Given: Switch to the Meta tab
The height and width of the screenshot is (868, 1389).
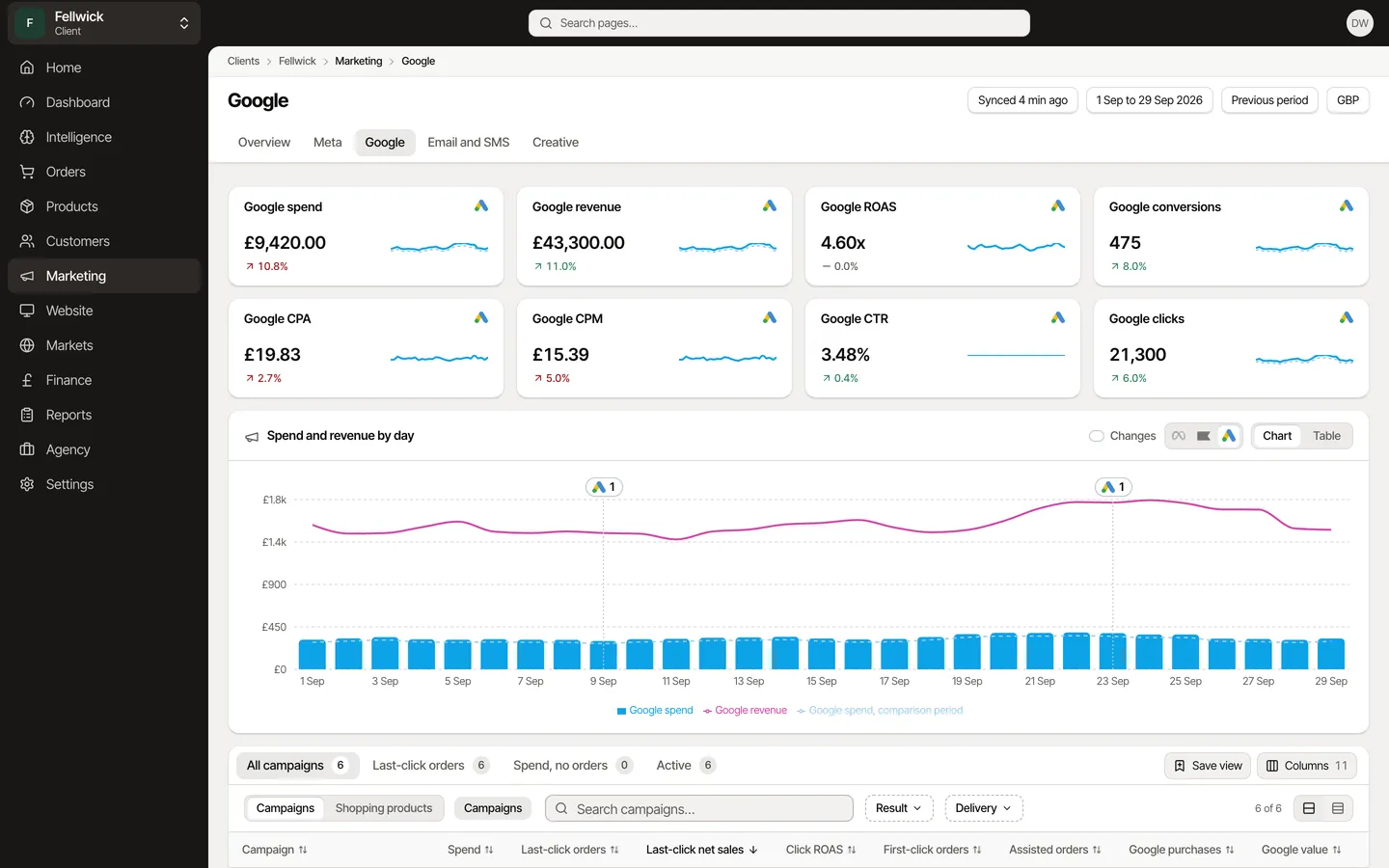Looking at the screenshot, I should pos(328,143).
